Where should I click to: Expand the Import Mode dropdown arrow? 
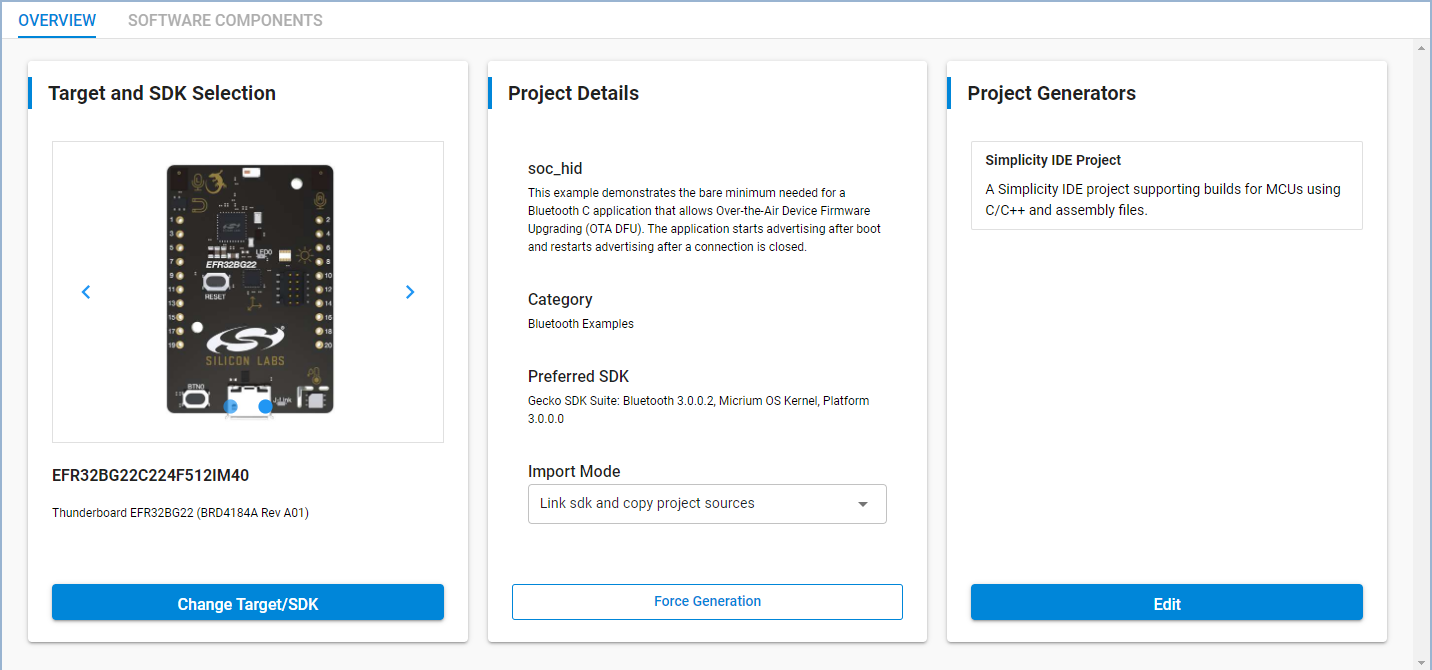863,504
